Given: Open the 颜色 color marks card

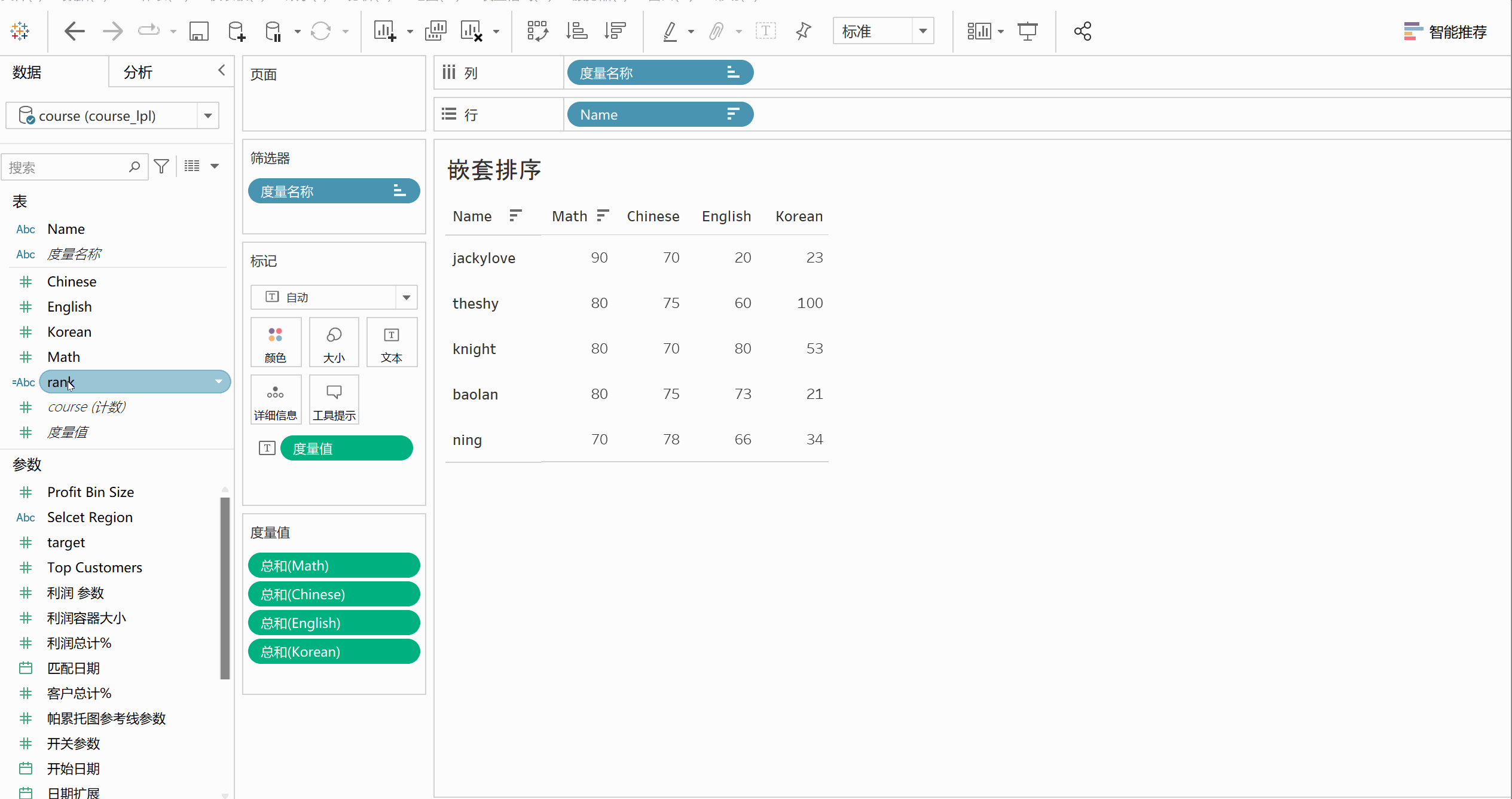Looking at the screenshot, I should point(276,343).
